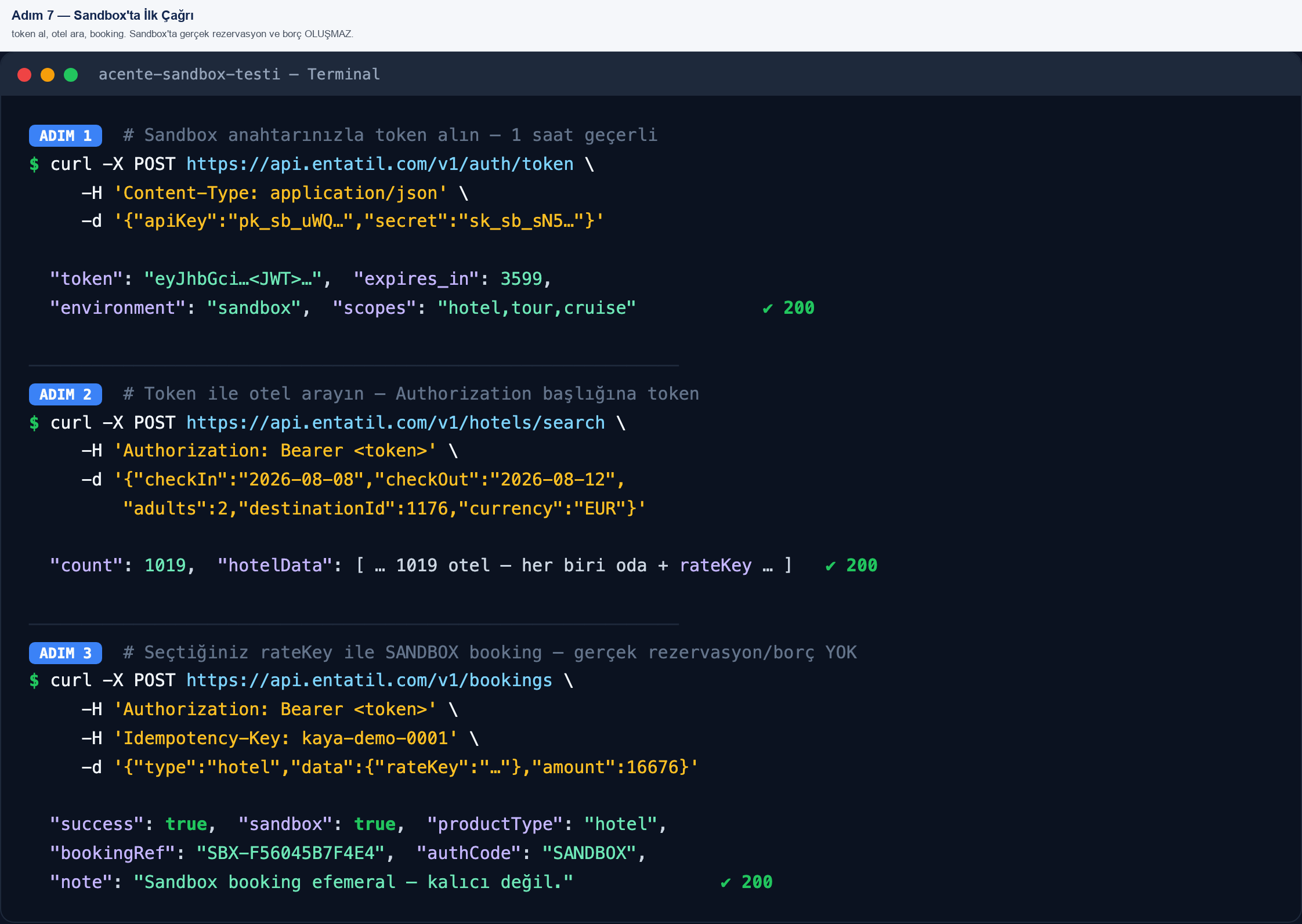
Task: Click Authorization header in hotel search command
Action: pyautogui.click(x=275, y=451)
